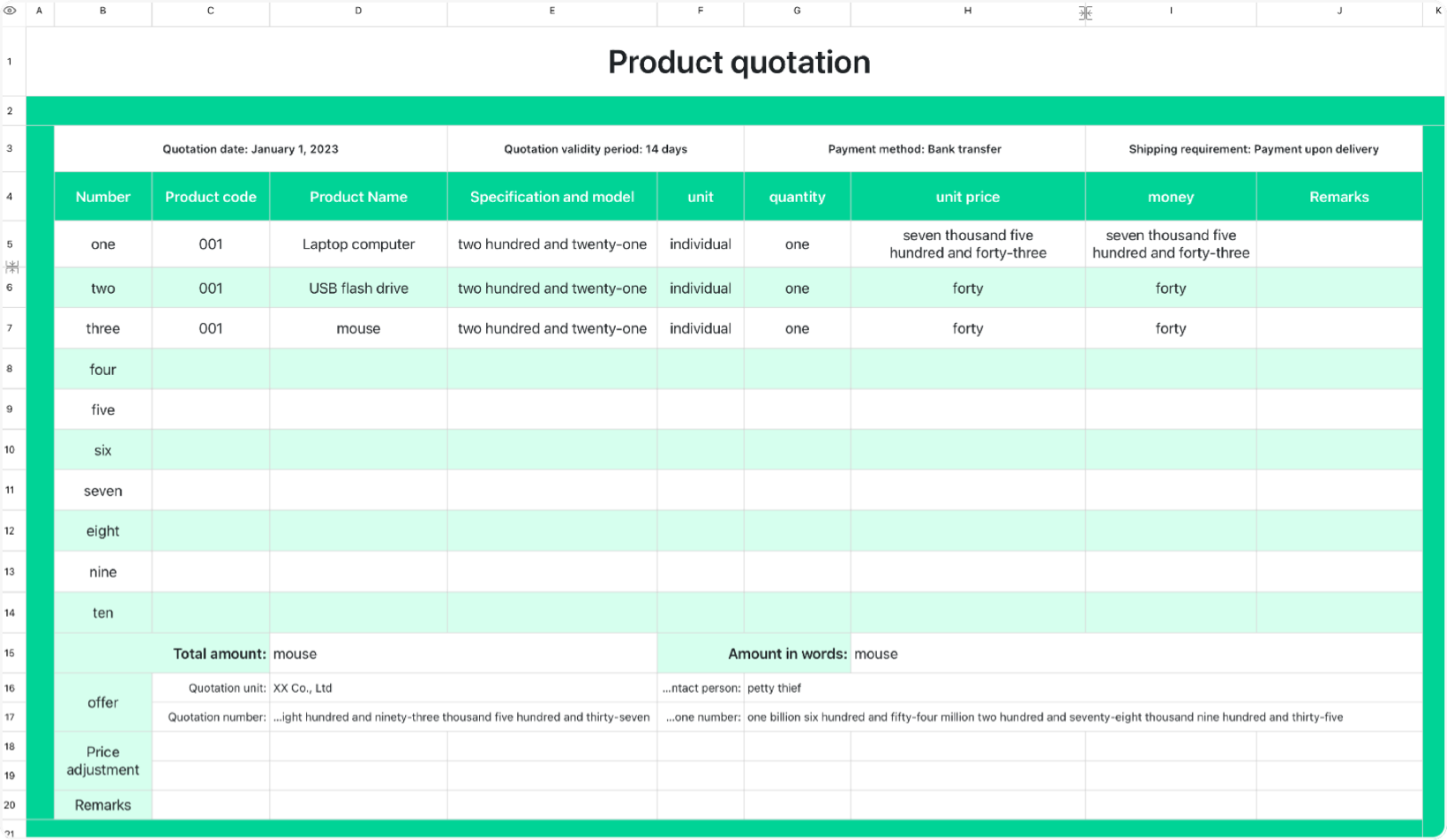Select column B header

pyautogui.click(x=103, y=11)
